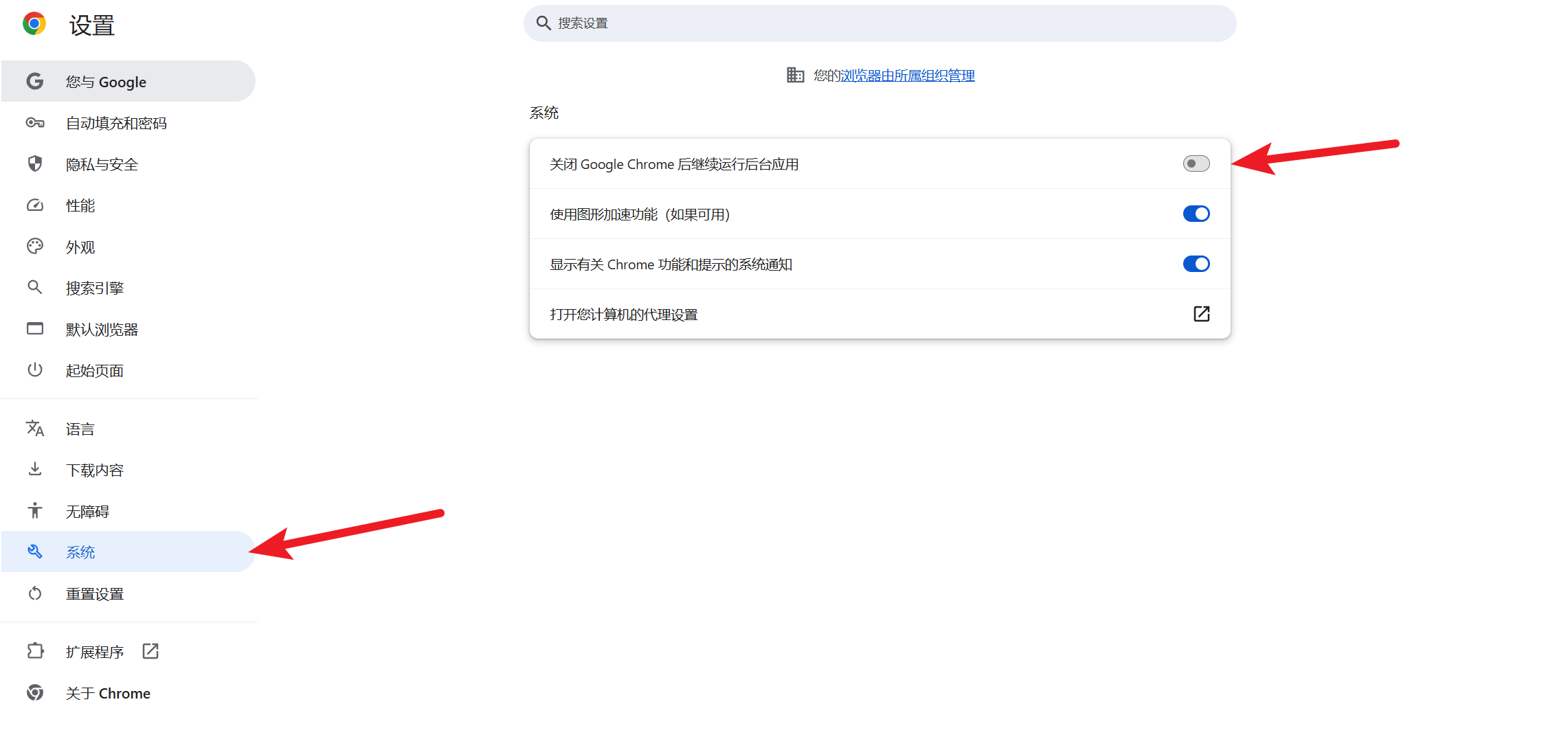Click the window icon for 默认浏览器

pos(35,328)
